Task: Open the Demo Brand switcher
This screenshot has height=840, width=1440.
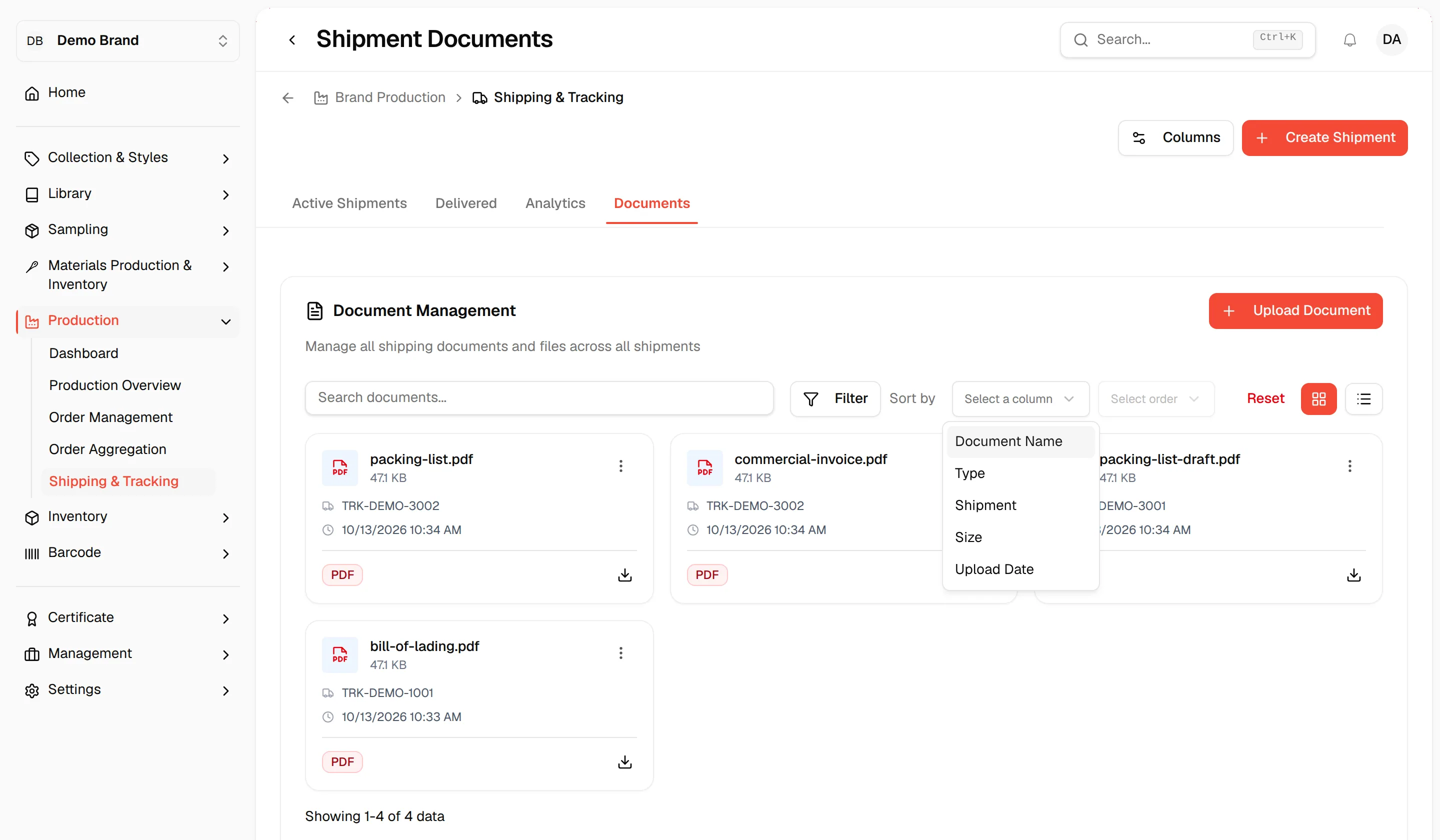Action: tap(128, 40)
